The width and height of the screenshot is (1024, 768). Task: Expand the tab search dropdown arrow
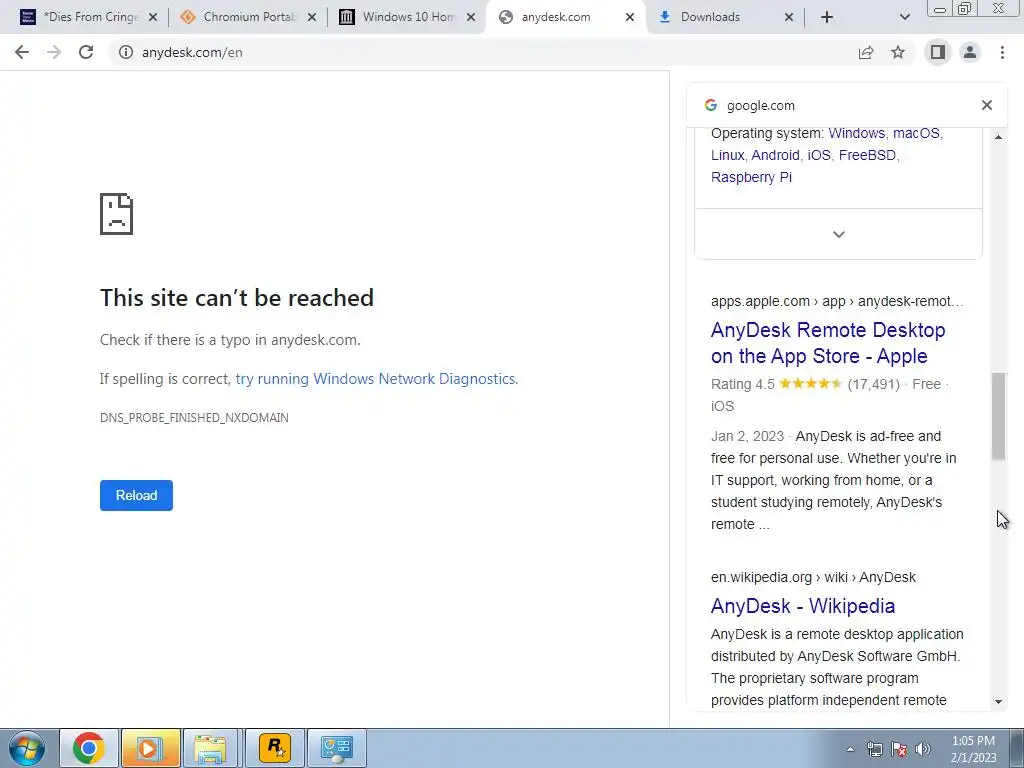(904, 17)
